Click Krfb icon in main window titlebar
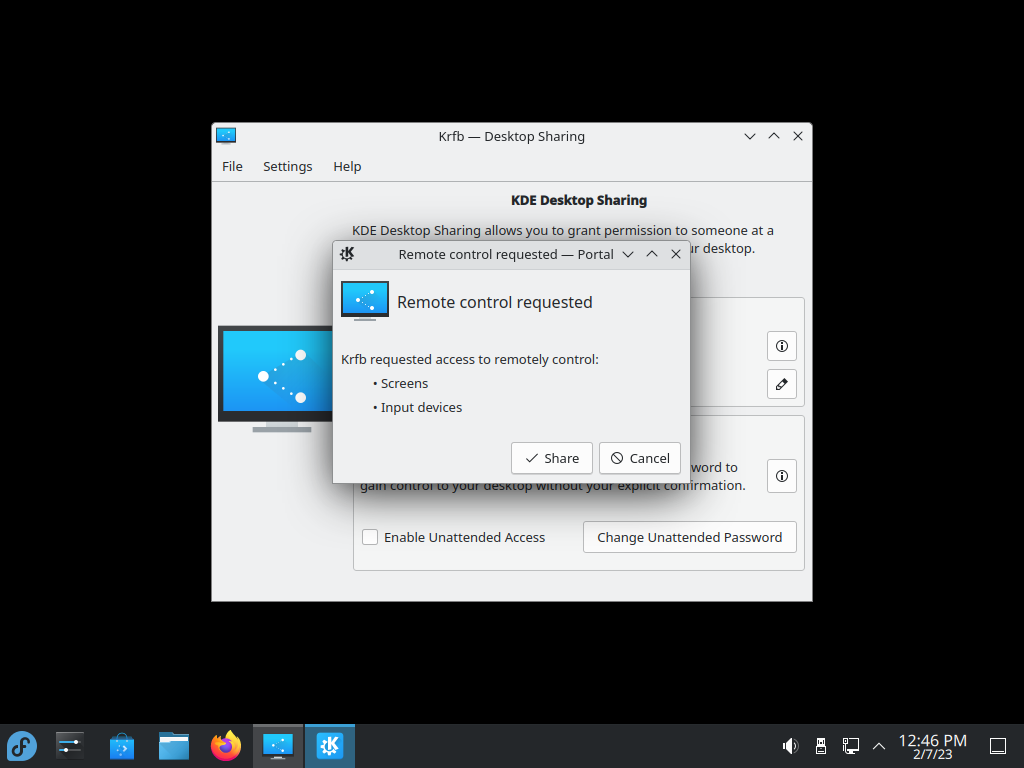This screenshot has height=768, width=1024. click(x=226, y=136)
